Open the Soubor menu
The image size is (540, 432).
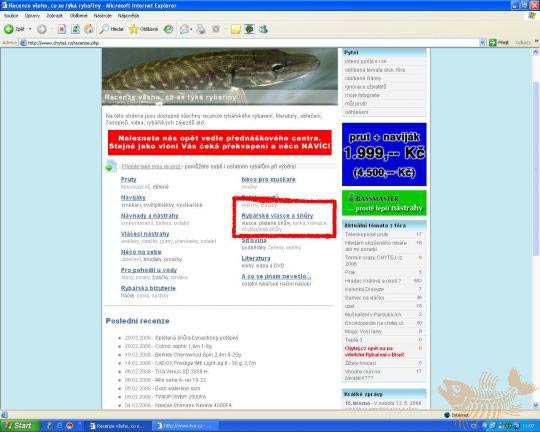(x=11, y=16)
